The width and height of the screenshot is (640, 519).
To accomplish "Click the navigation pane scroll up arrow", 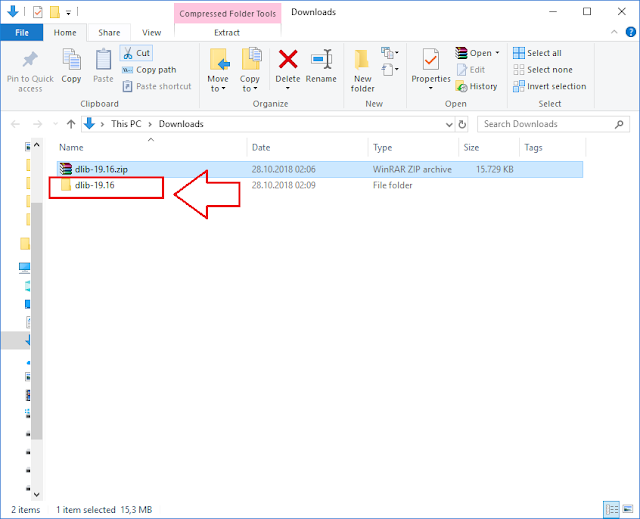I will [37, 145].
